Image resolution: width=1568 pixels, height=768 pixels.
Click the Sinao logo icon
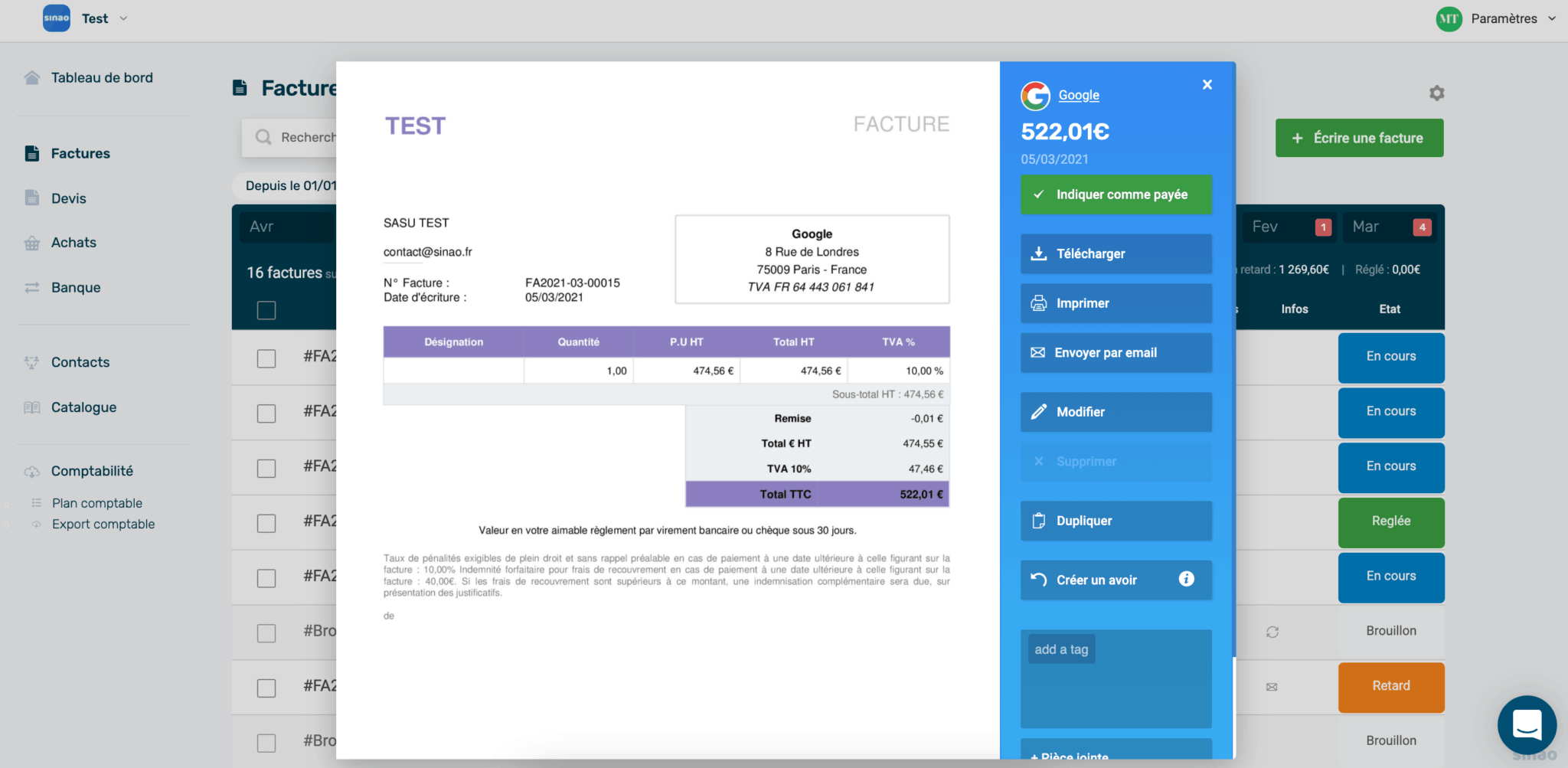coord(57,18)
